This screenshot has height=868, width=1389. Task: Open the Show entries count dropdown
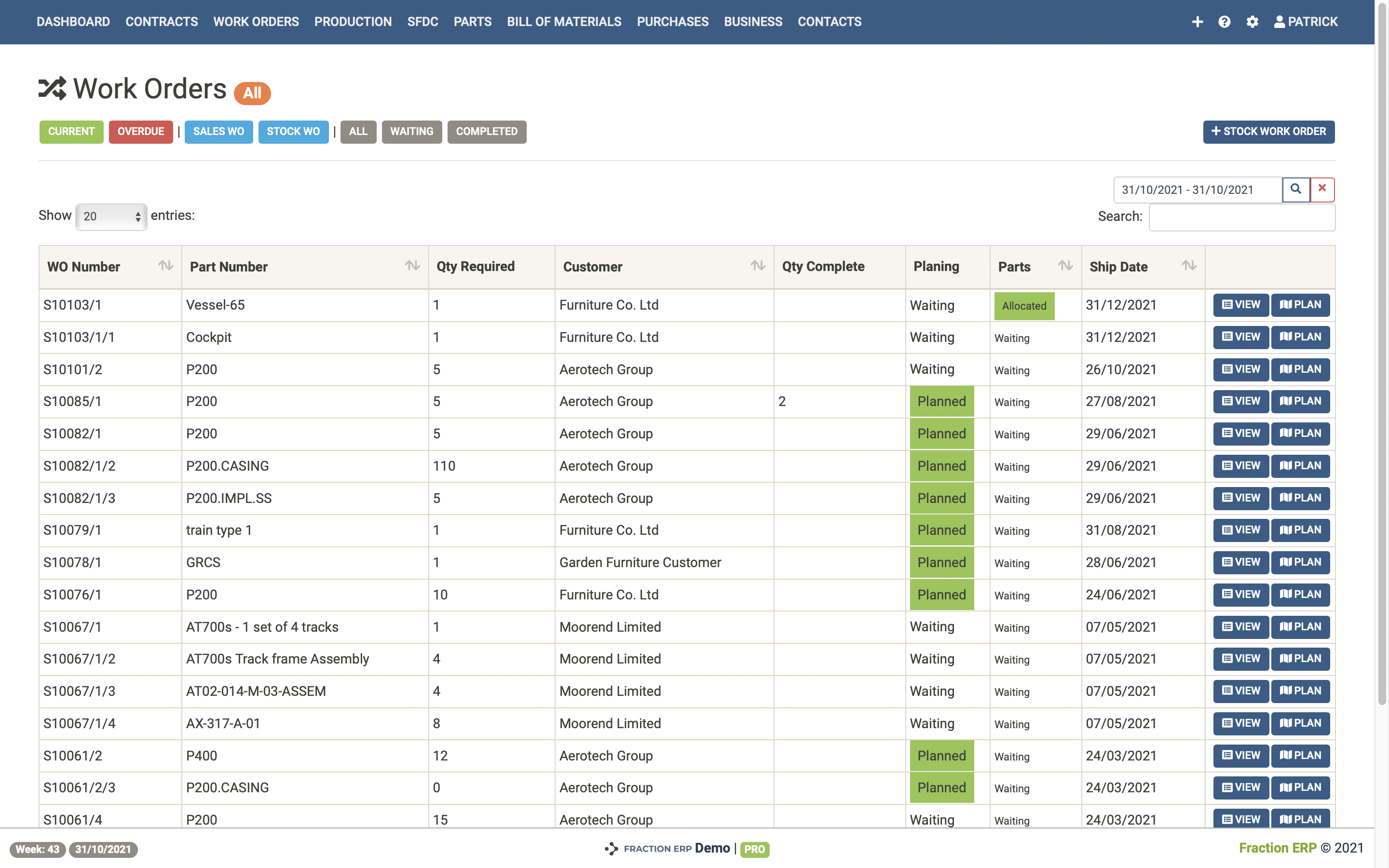111,217
